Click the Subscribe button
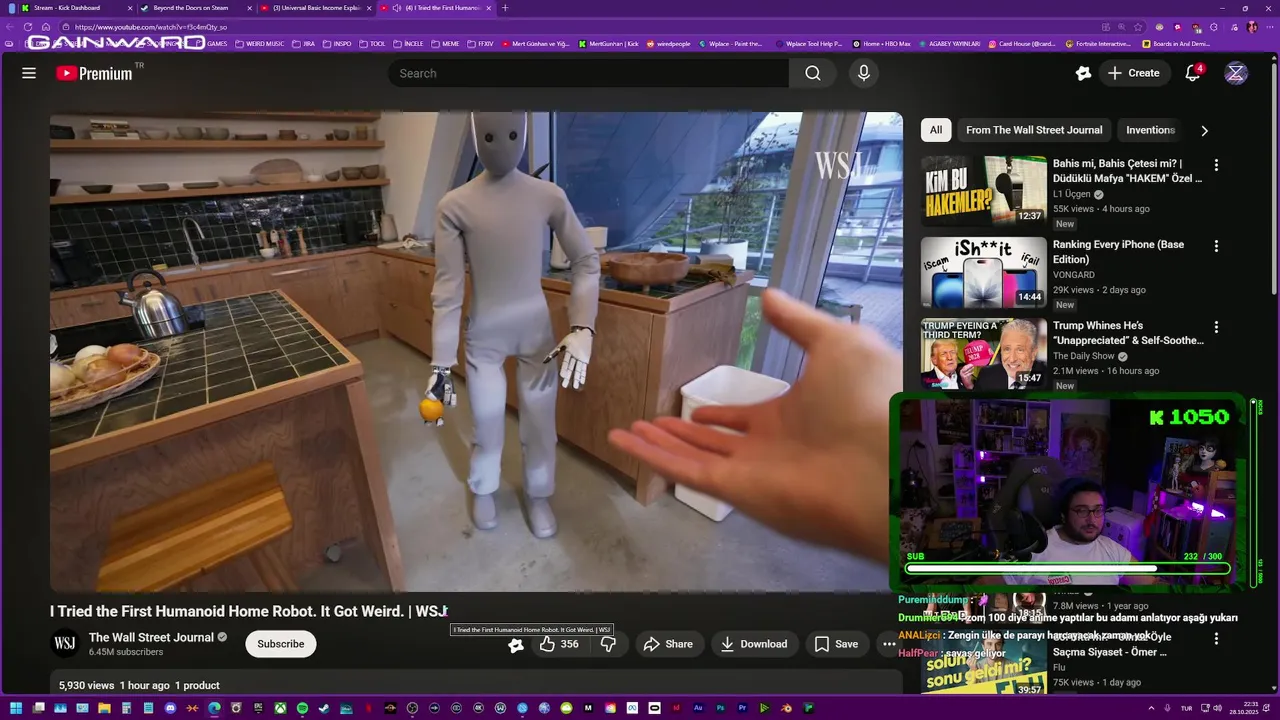 pos(281,644)
